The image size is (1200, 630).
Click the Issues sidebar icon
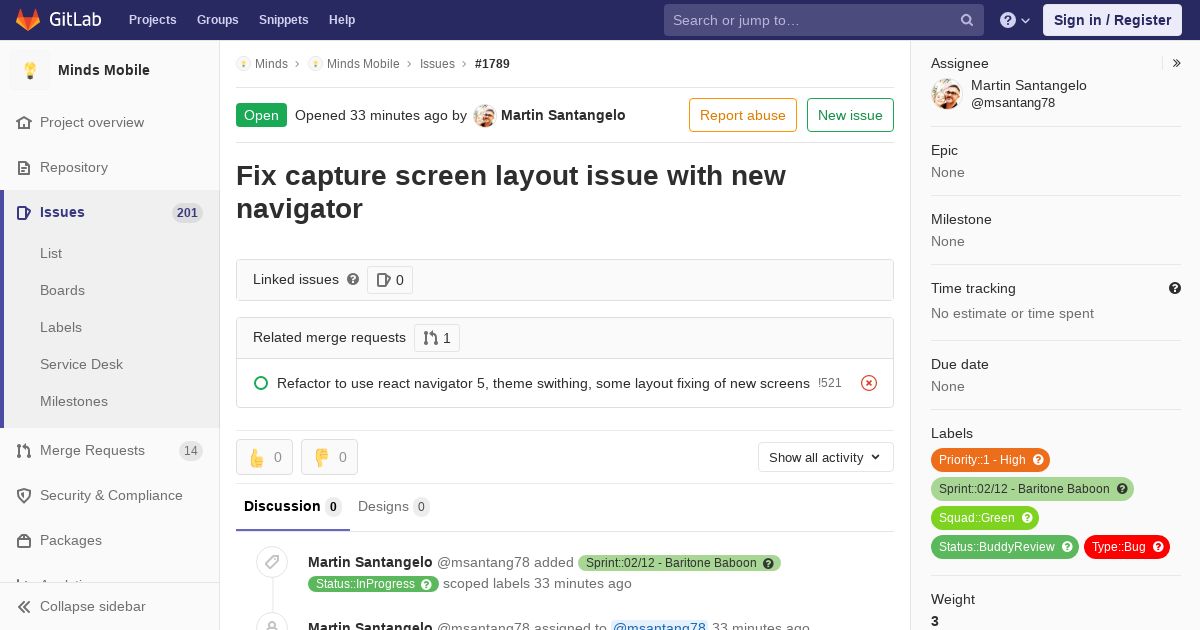[24, 212]
